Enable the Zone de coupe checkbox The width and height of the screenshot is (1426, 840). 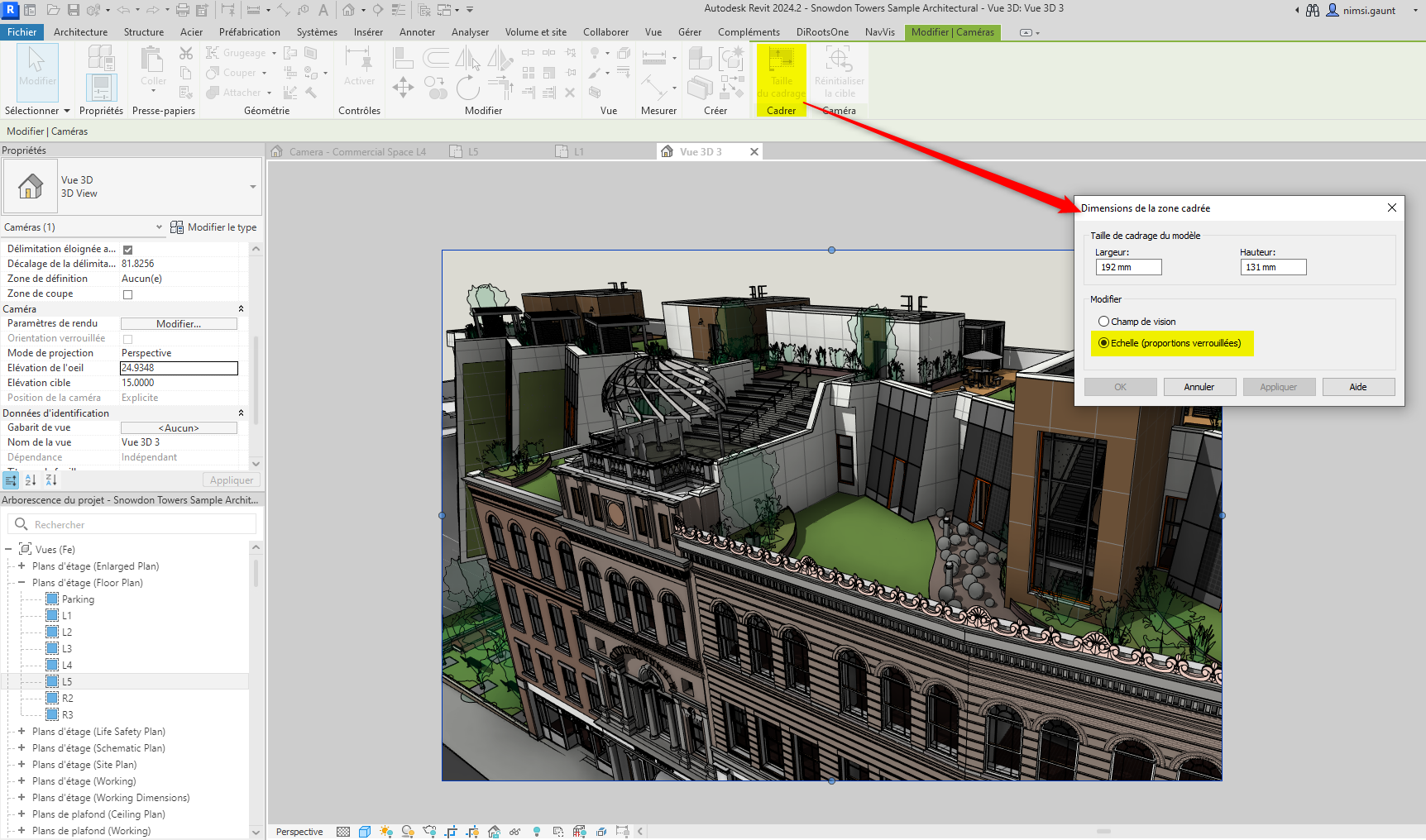(127, 294)
